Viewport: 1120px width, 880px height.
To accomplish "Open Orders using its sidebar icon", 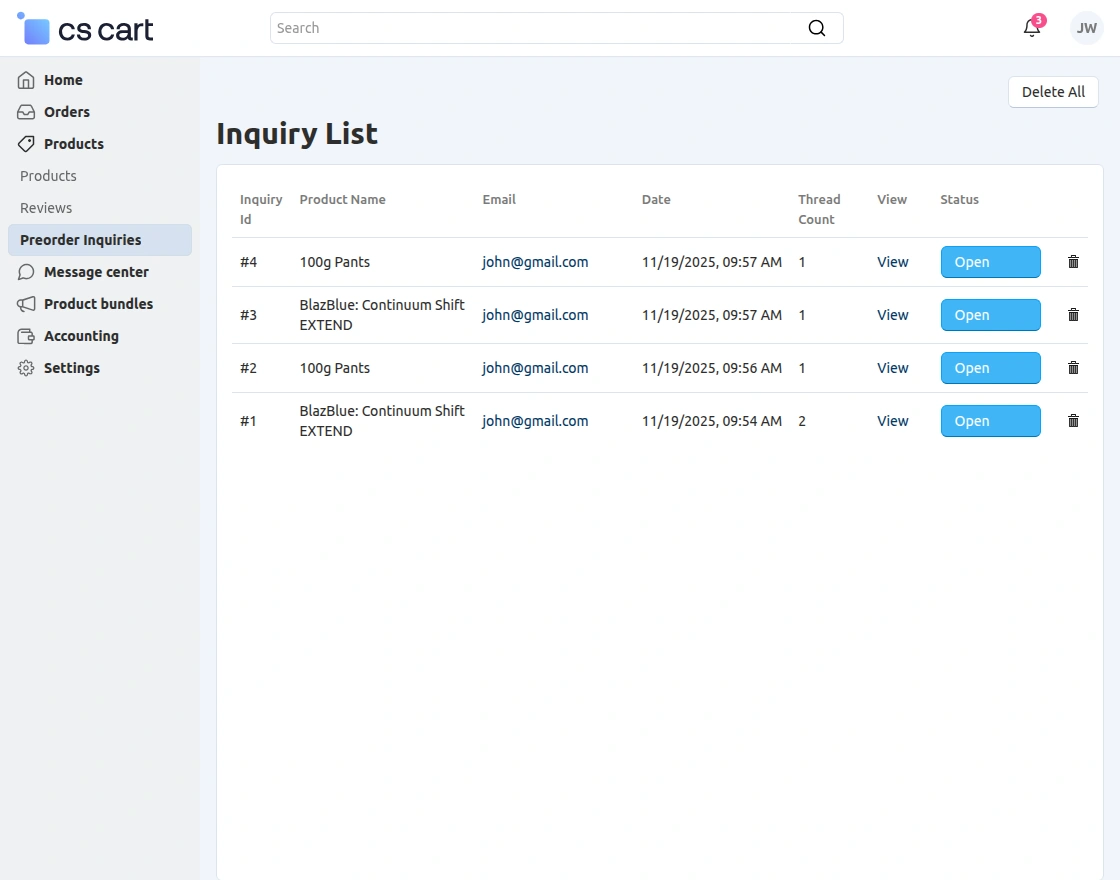I will pyautogui.click(x=27, y=112).
